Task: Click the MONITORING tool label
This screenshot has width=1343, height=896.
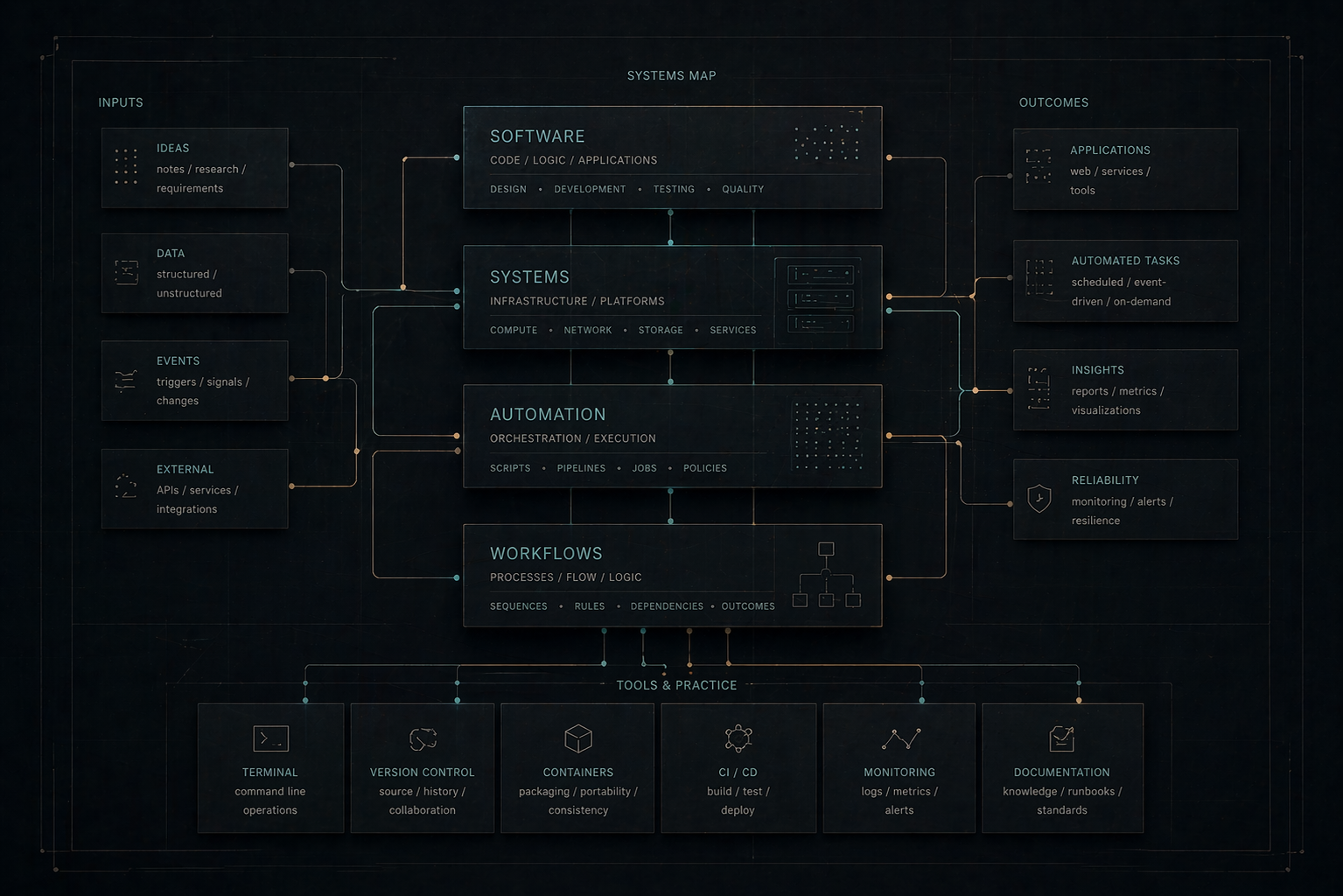Action: (899, 773)
